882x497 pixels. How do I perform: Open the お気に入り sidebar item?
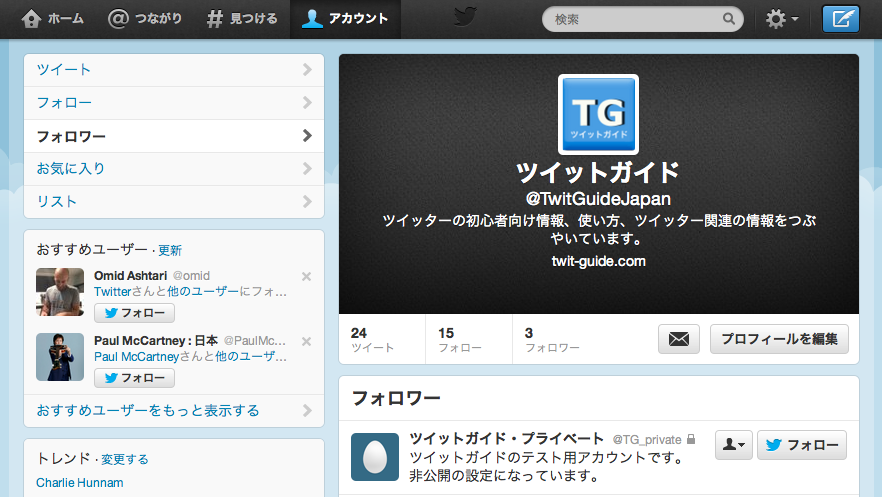click(x=174, y=169)
